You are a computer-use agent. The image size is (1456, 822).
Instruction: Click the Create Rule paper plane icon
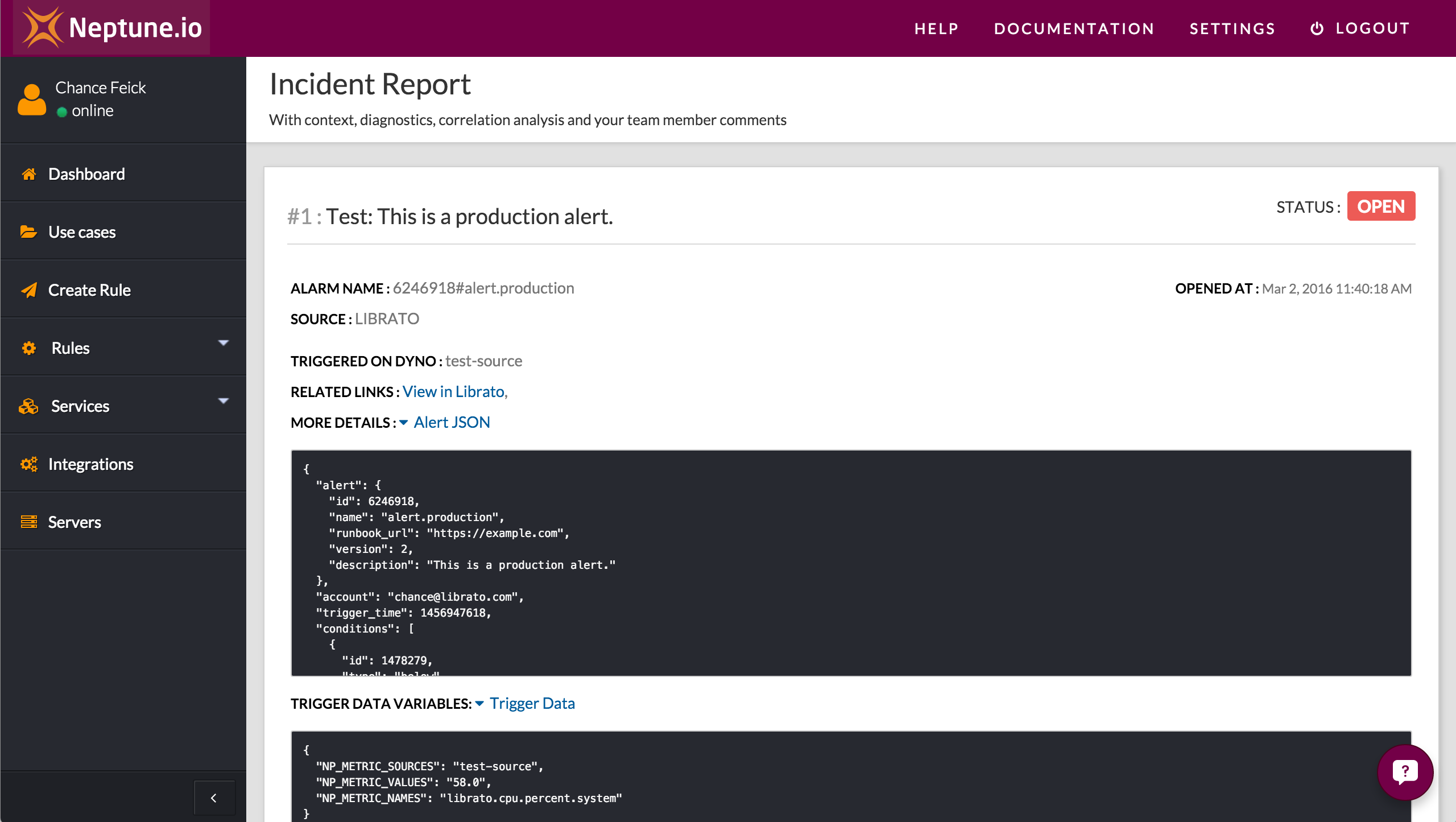(29, 290)
